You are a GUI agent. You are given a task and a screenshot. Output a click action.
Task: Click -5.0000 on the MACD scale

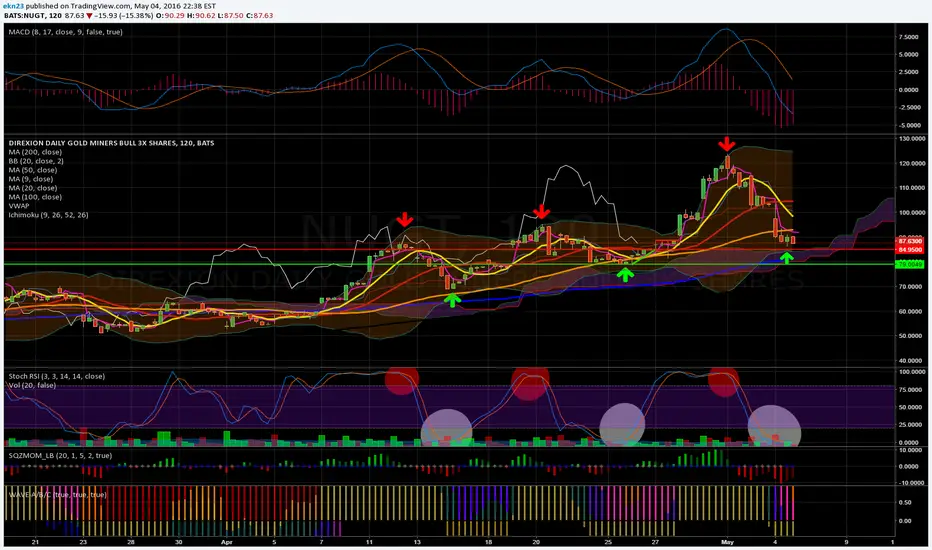pyautogui.click(x=908, y=125)
